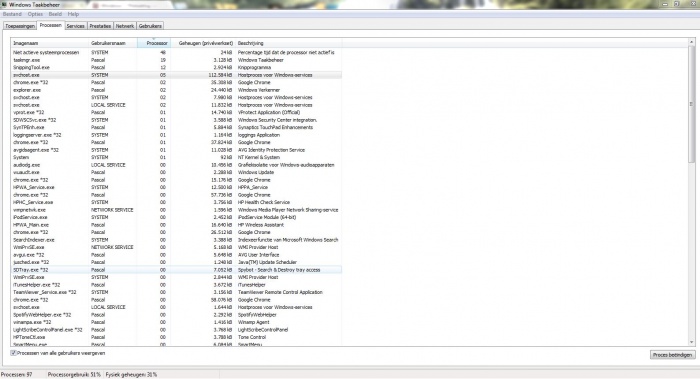Switch to the Gebruikers tab
Screen dimensions: 700x379
click(x=150, y=26)
